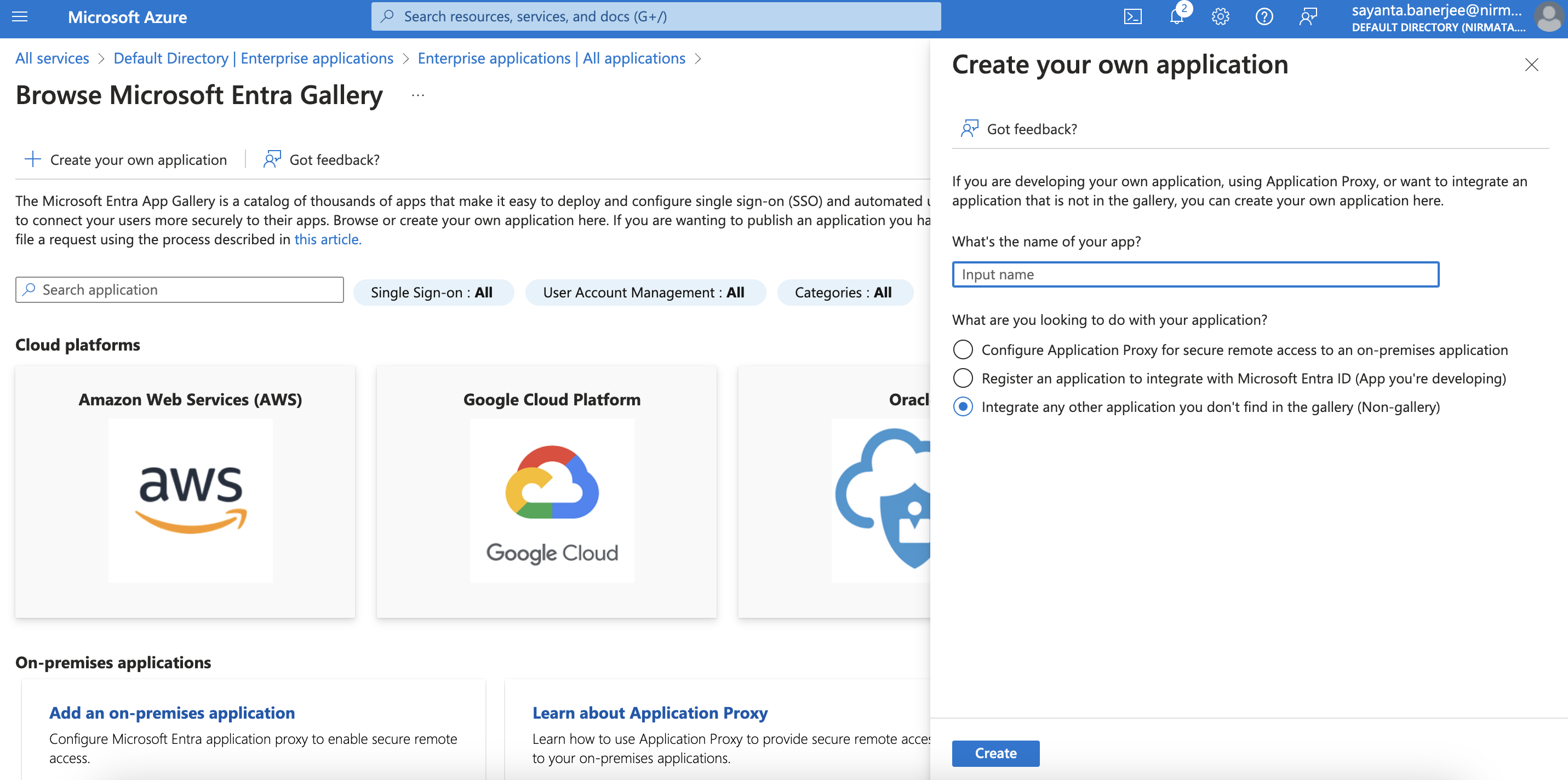Focus the Input name field
1568x780 pixels.
tap(1195, 274)
